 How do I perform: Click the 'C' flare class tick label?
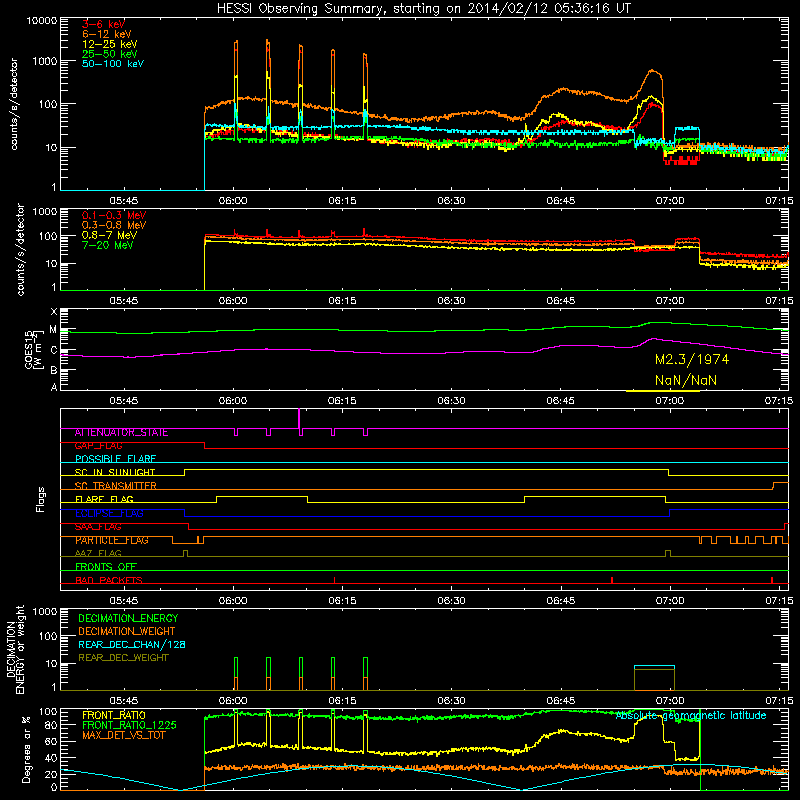(54, 351)
